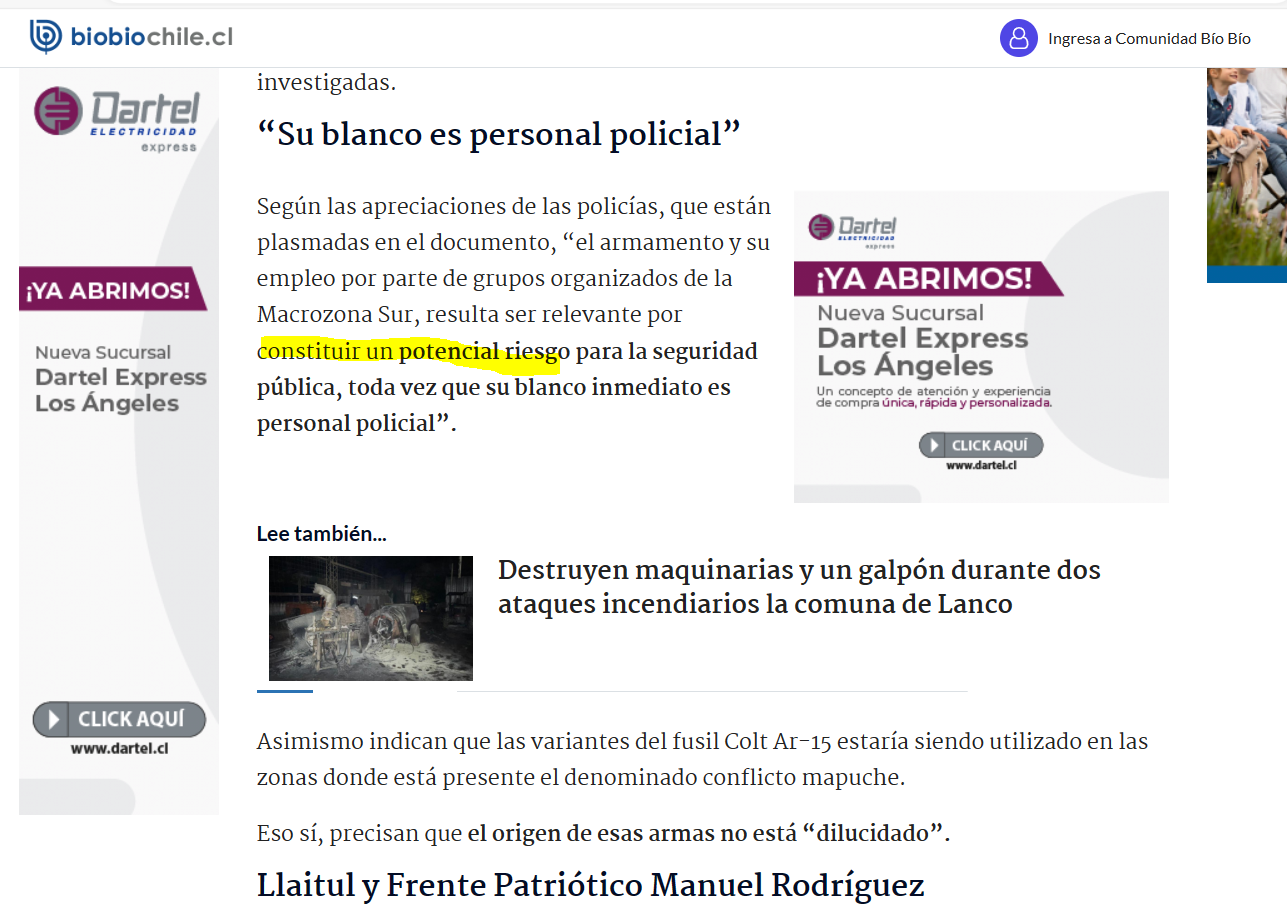This screenshot has width=1287, height=918.
Task: Click highlighted text "constituir un potencial riesgo"
Action: (x=414, y=351)
